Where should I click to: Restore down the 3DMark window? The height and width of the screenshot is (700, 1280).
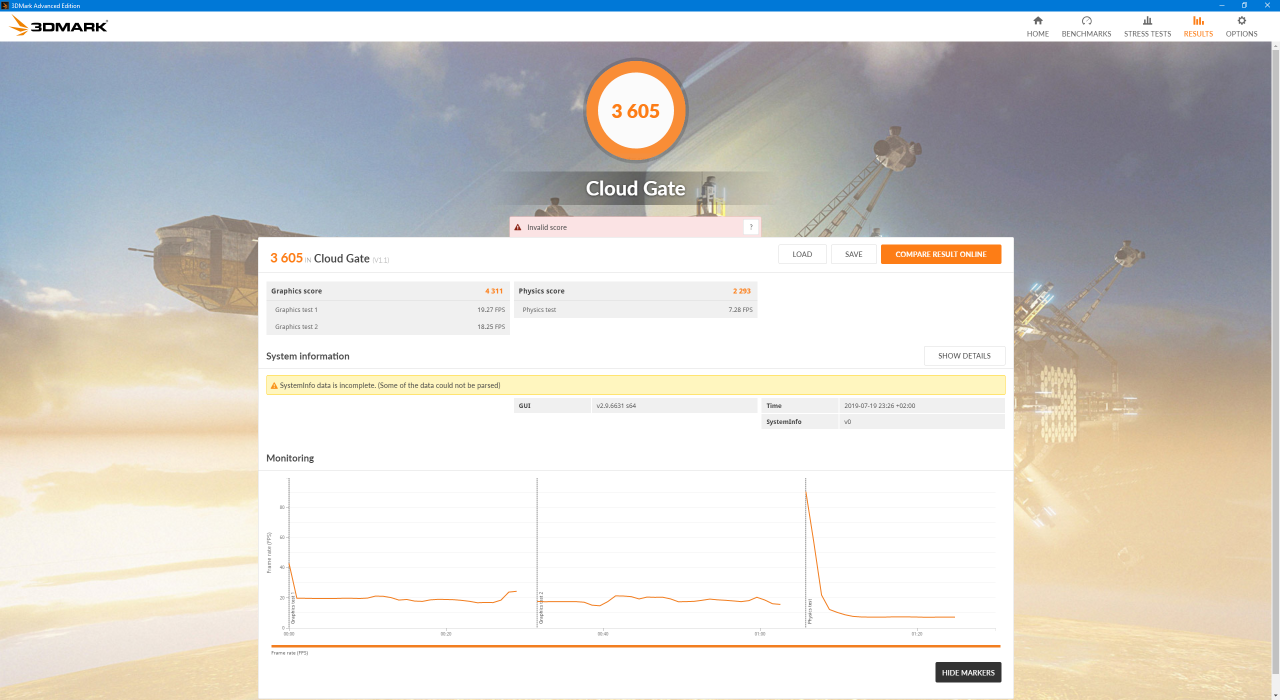coord(1244,5)
